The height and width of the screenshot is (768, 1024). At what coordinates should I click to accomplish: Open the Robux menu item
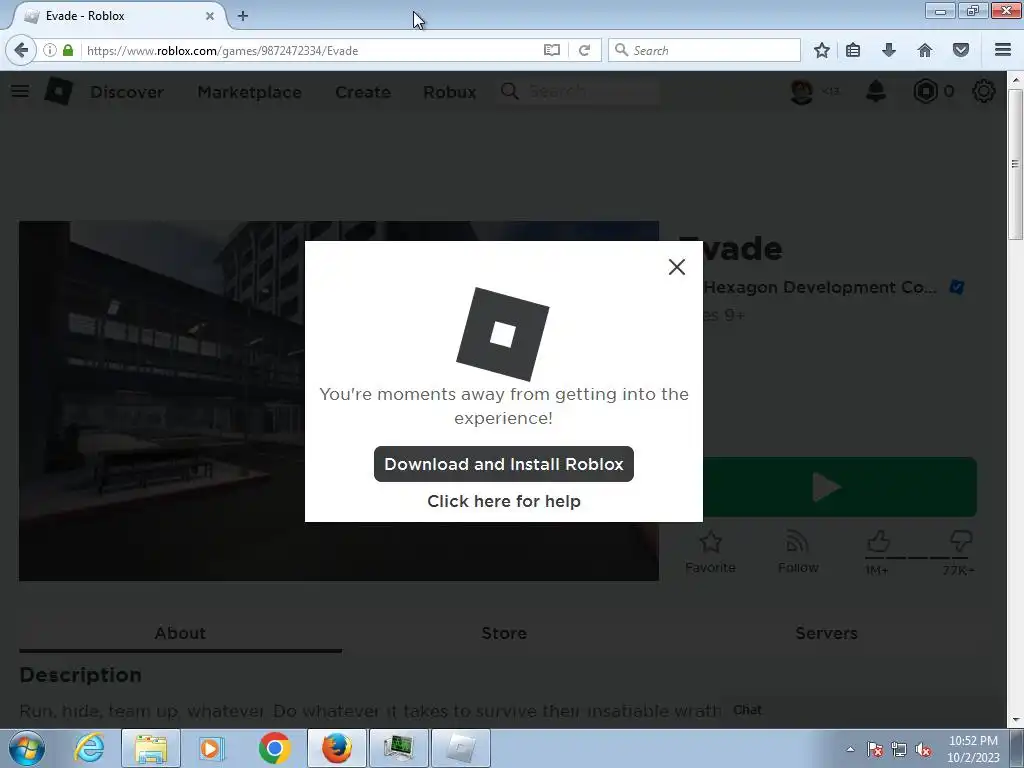449,92
